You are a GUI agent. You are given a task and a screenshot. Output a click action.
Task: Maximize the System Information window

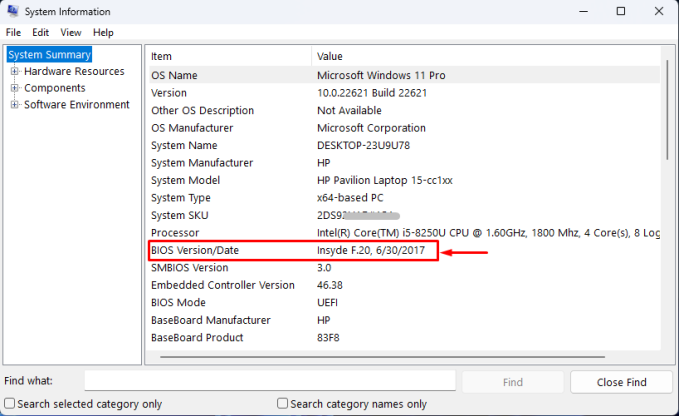pos(620,12)
